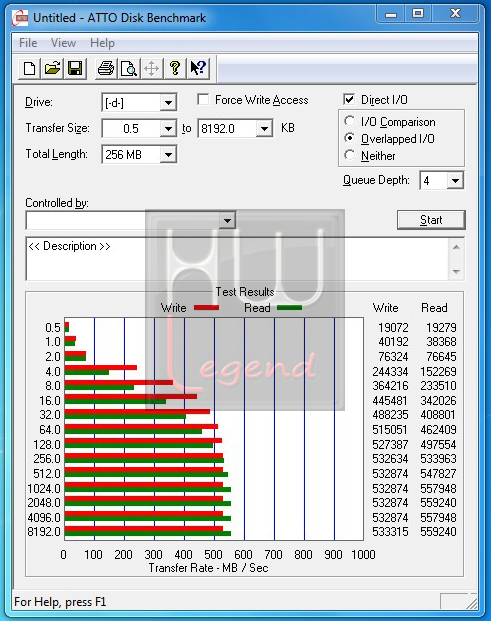Open the File menu
This screenshot has width=491, height=621.
tap(28, 43)
